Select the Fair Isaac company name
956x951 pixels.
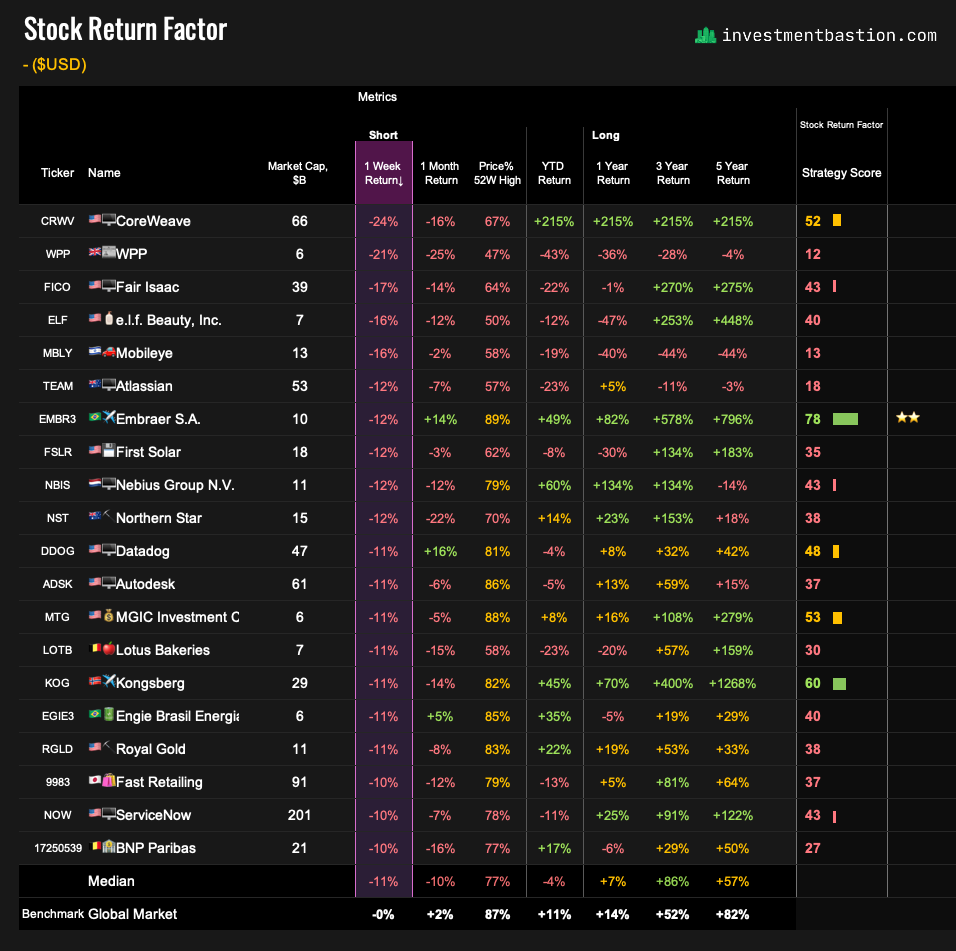148,287
